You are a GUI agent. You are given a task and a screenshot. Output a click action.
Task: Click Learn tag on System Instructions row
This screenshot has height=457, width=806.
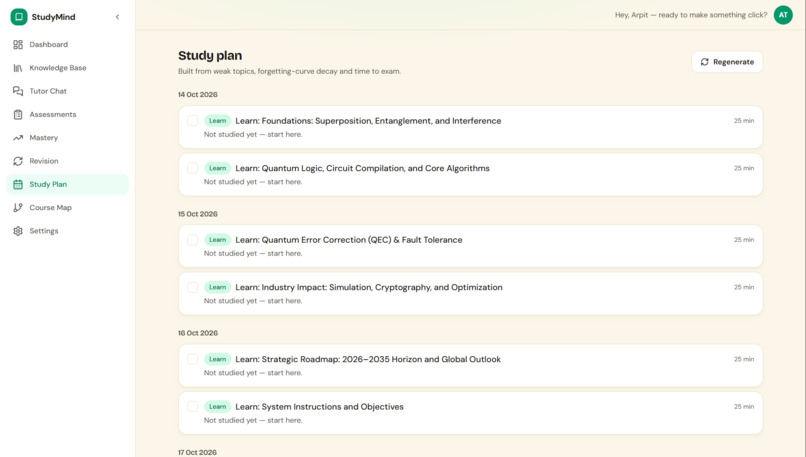point(217,407)
